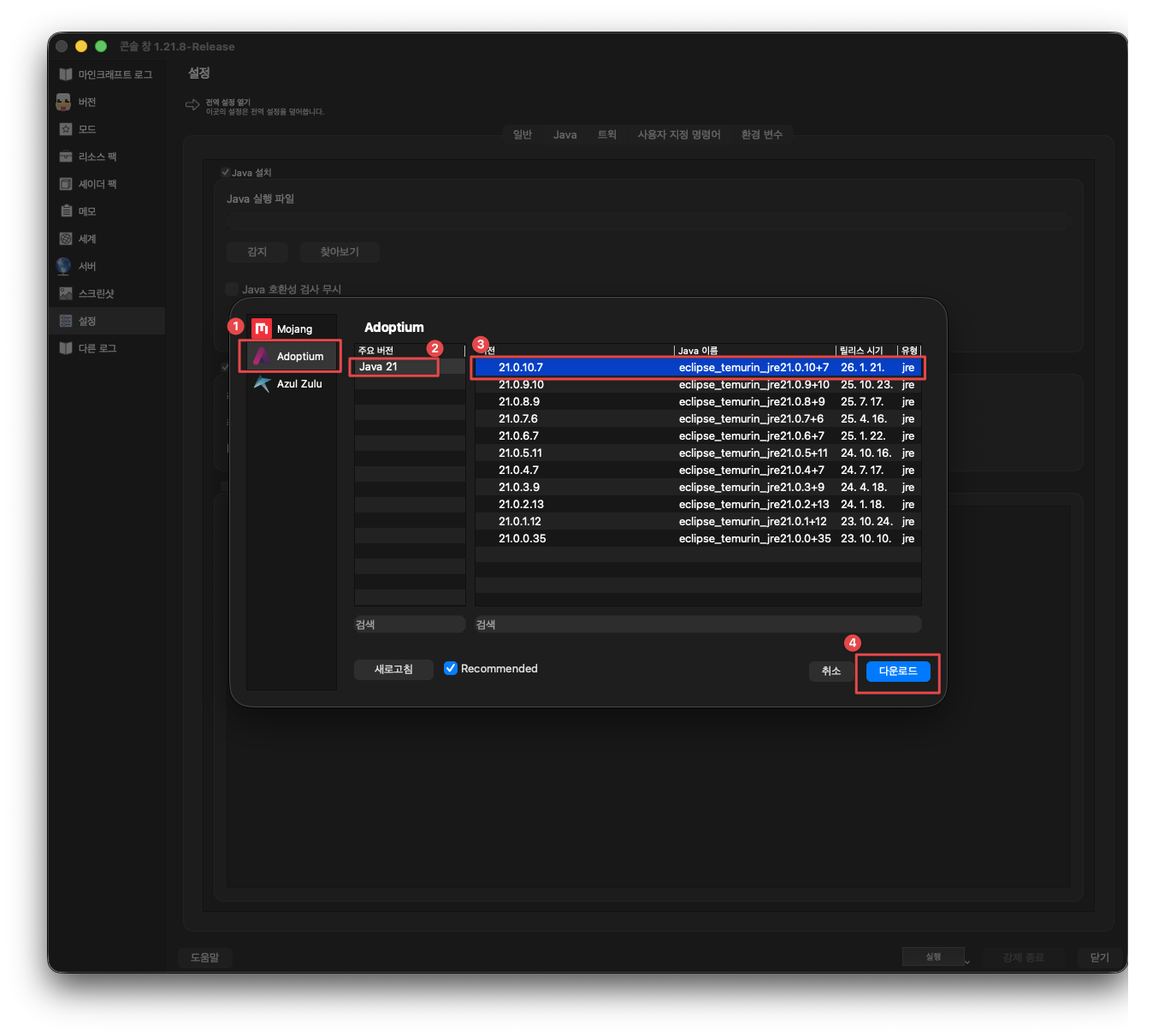This screenshot has height=1036, width=1176.
Task: Click the 감지 button
Action: [x=257, y=252]
